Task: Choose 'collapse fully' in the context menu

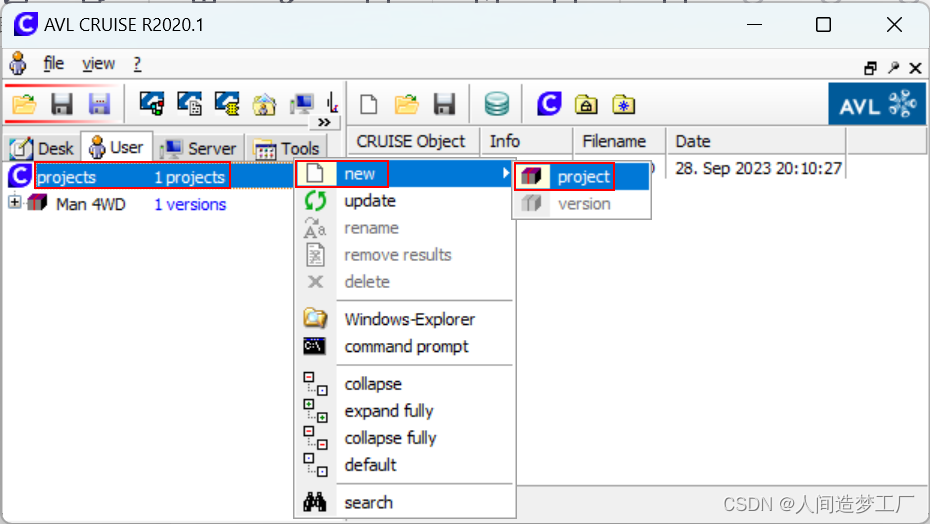Action: pos(405,438)
